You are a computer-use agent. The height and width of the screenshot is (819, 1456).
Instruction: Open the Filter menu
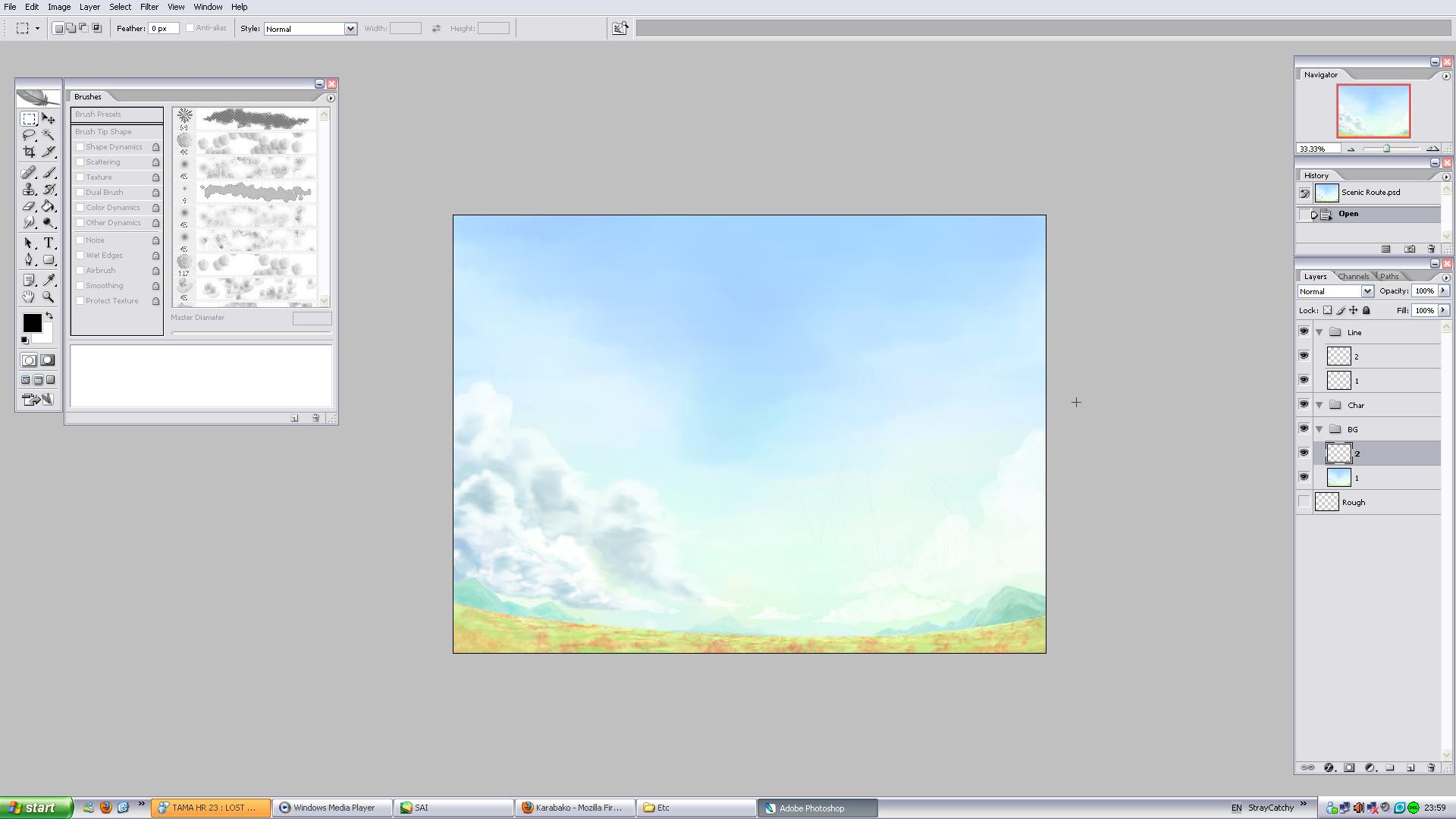149,7
